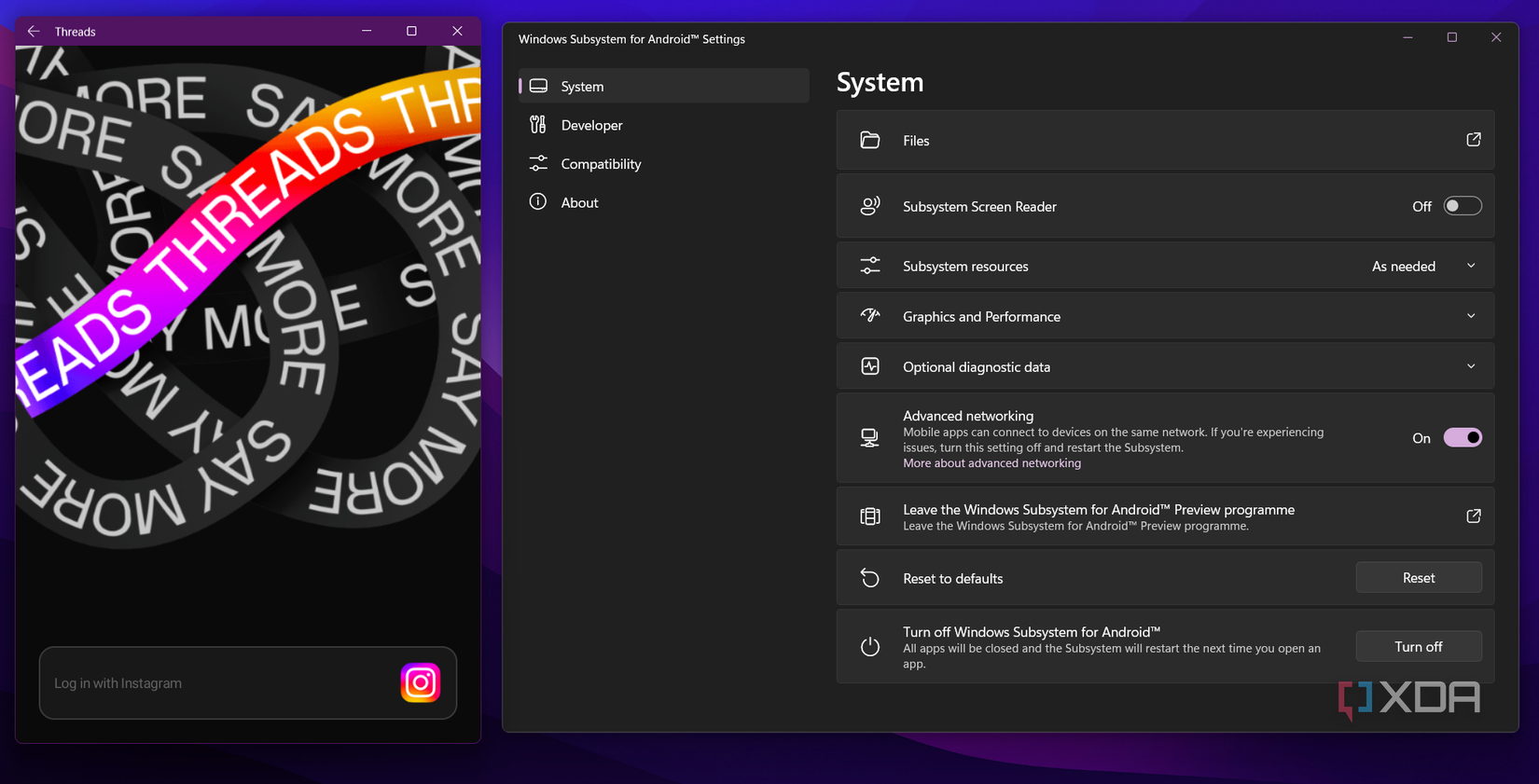This screenshot has height=784, width=1539.
Task: Minimize the Threads window
Action: coord(367,31)
